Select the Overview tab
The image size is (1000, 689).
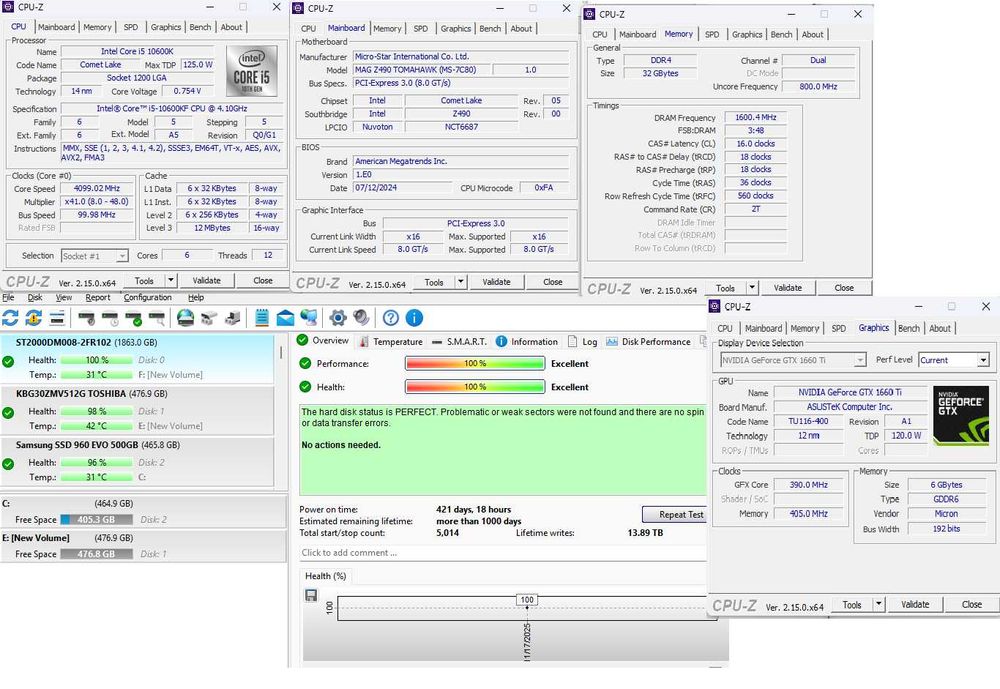[x=323, y=341]
